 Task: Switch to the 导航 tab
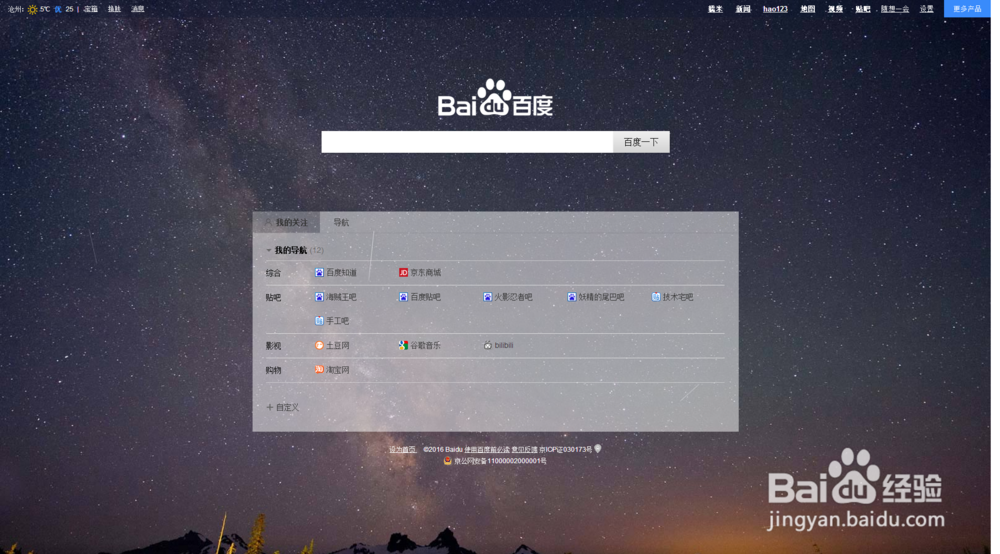pos(341,222)
